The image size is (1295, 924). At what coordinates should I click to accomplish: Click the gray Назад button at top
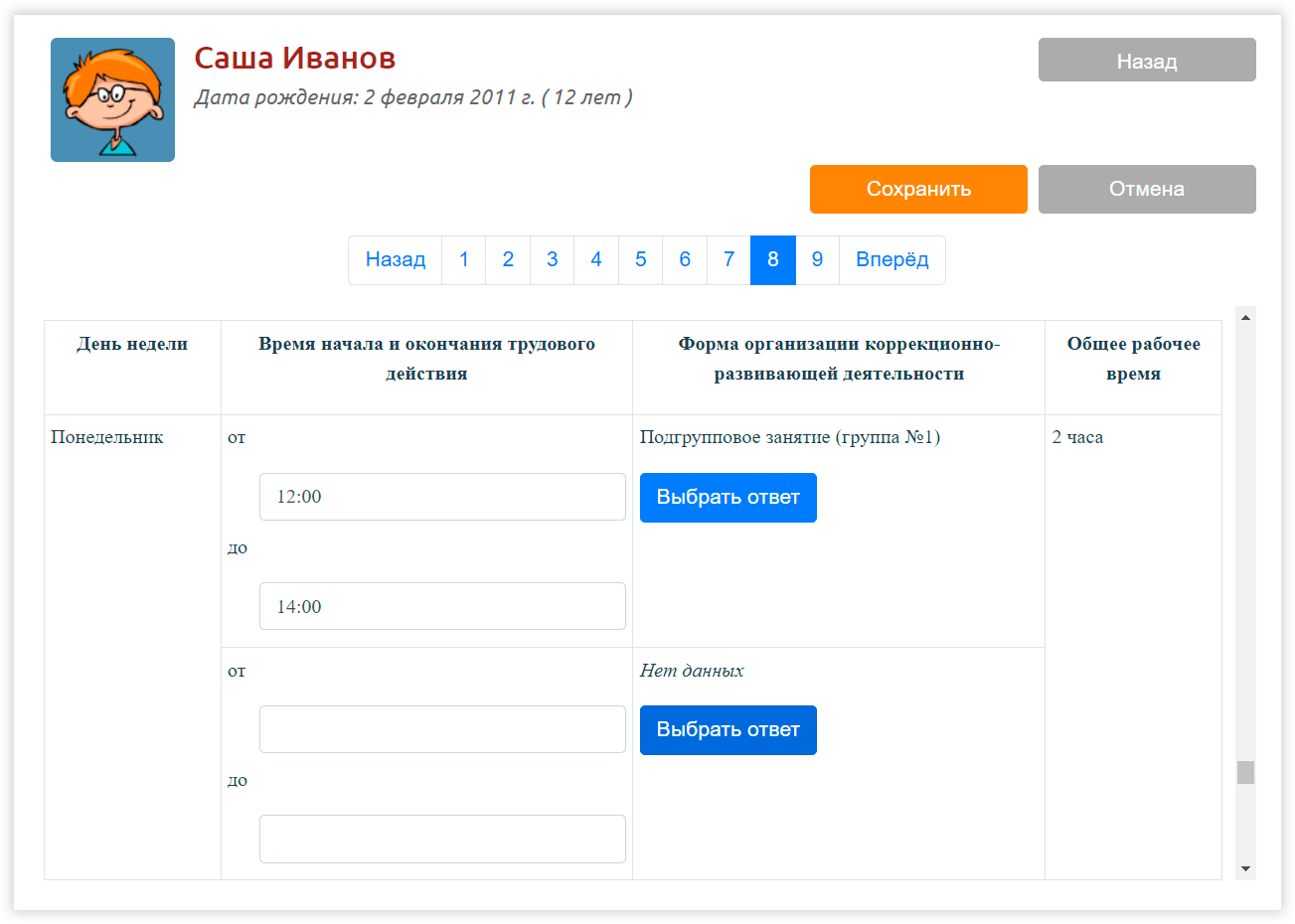click(1146, 61)
